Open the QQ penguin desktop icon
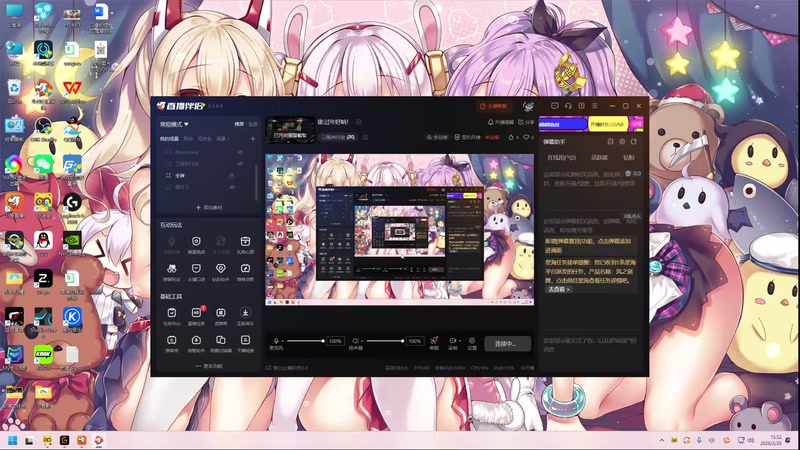The width and height of the screenshot is (800, 450). (x=43, y=242)
